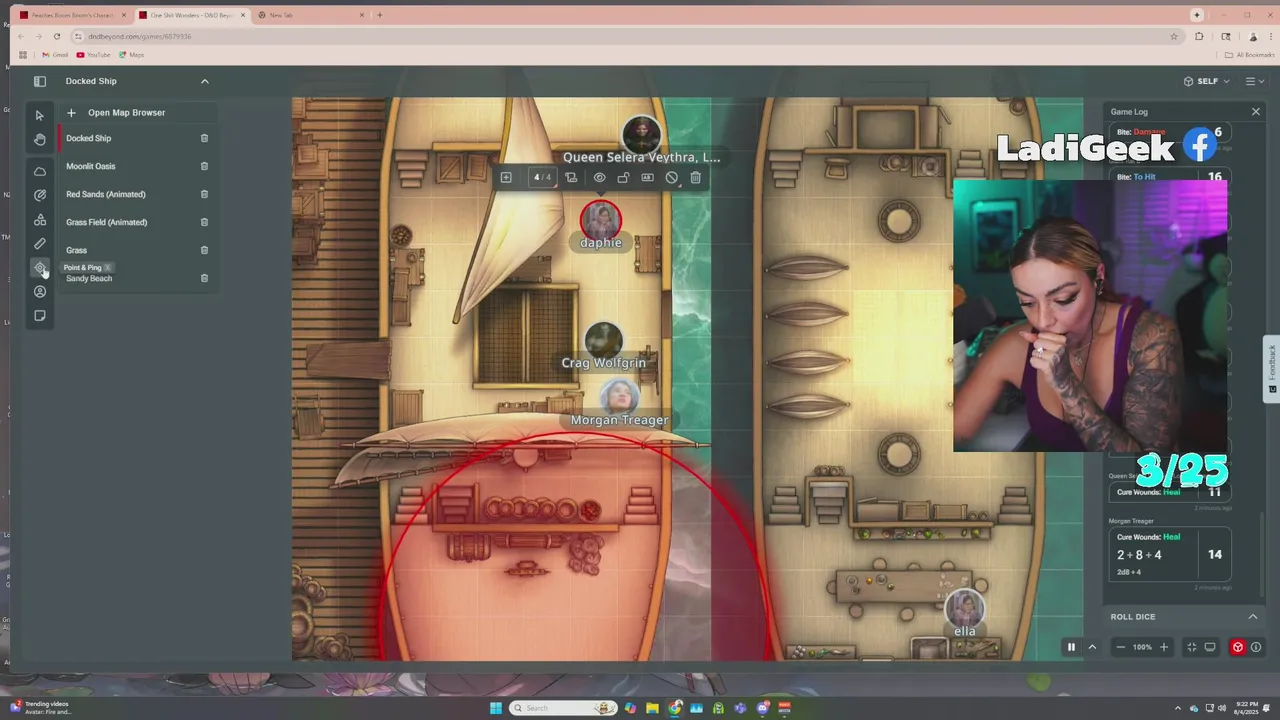Toggle token visibility eye icon

(x=599, y=177)
